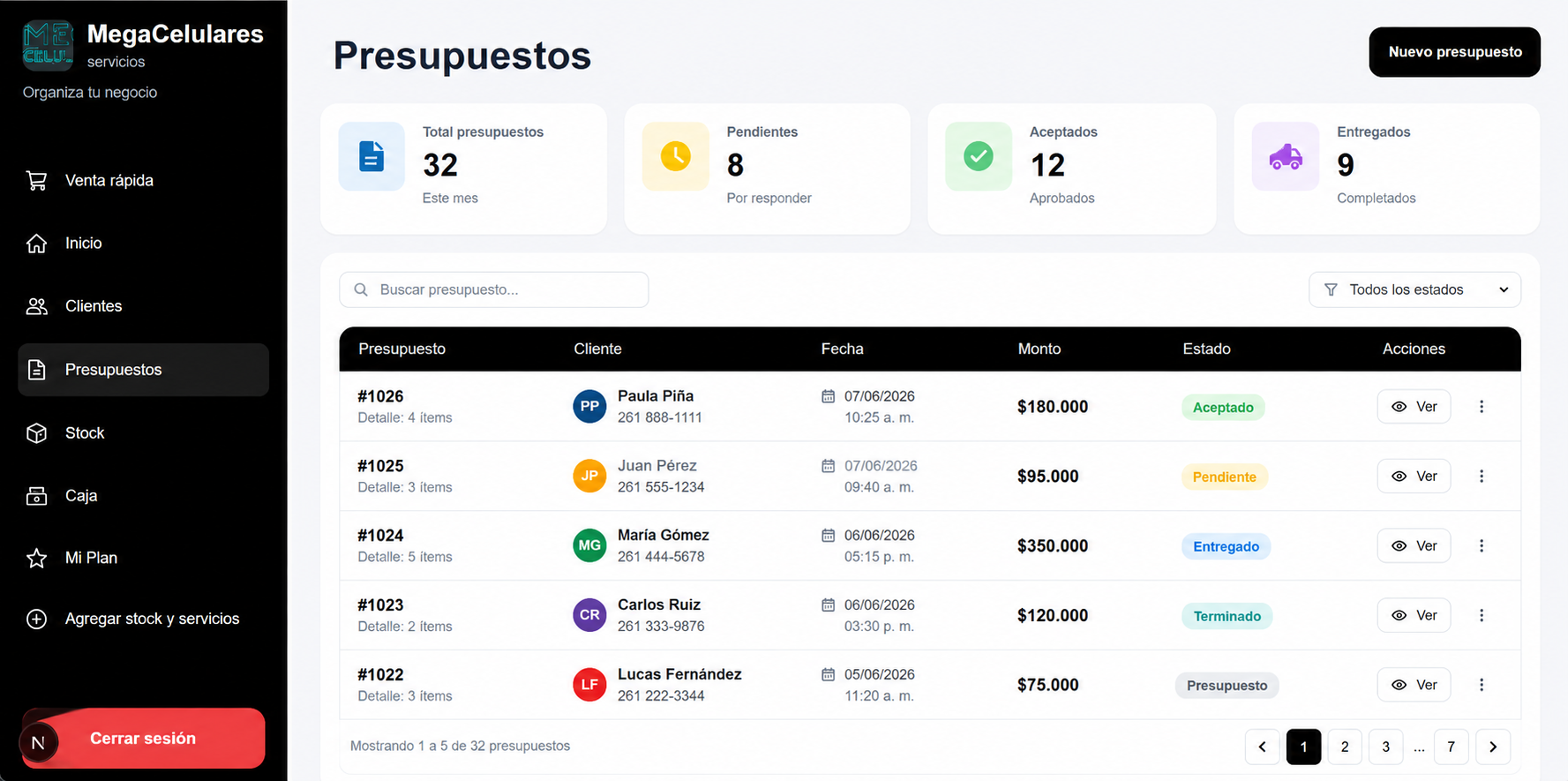The width and height of the screenshot is (1568, 781).
Task: Click the calendar icon for 07/06/2026 09:40
Action: coord(828,466)
